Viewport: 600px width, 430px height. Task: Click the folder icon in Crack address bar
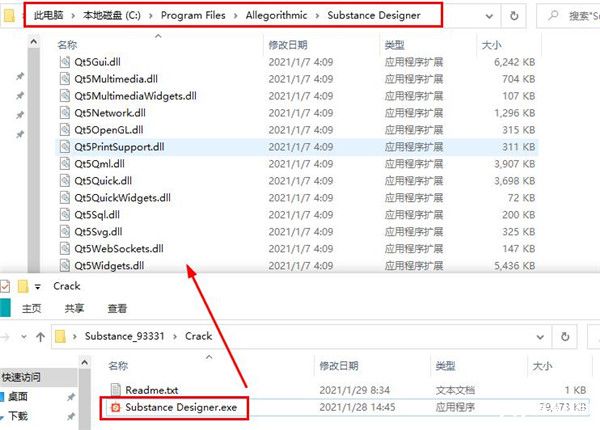click(x=60, y=337)
